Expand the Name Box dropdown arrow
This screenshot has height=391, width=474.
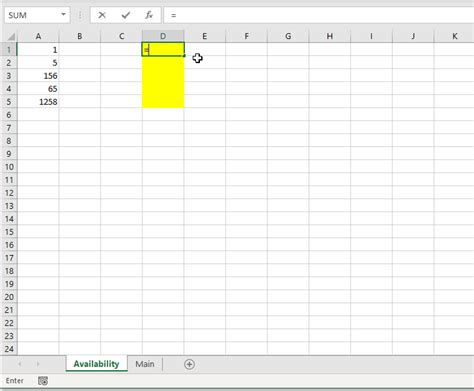pos(63,15)
